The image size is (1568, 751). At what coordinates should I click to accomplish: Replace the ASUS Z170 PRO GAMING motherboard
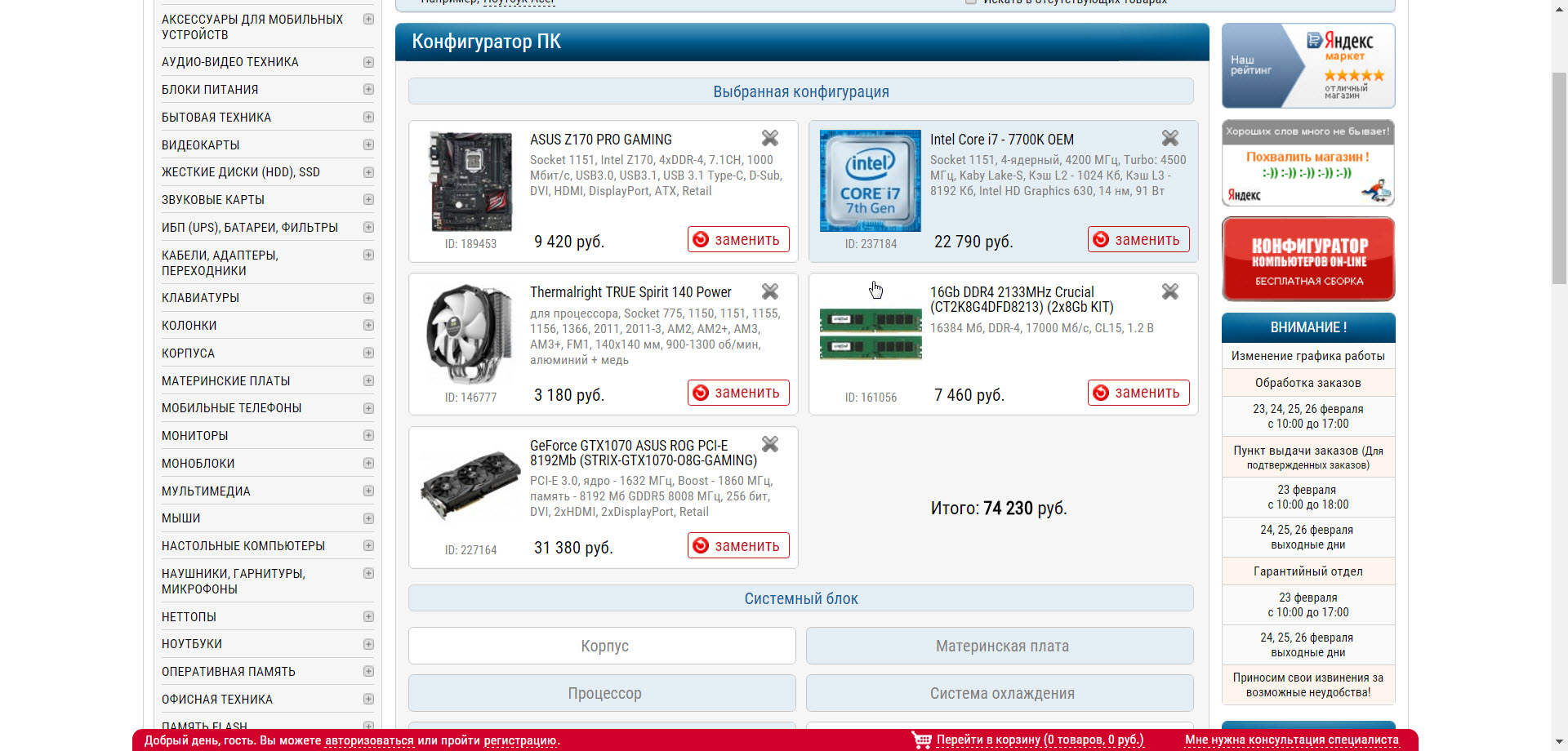(x=738, y=239)
